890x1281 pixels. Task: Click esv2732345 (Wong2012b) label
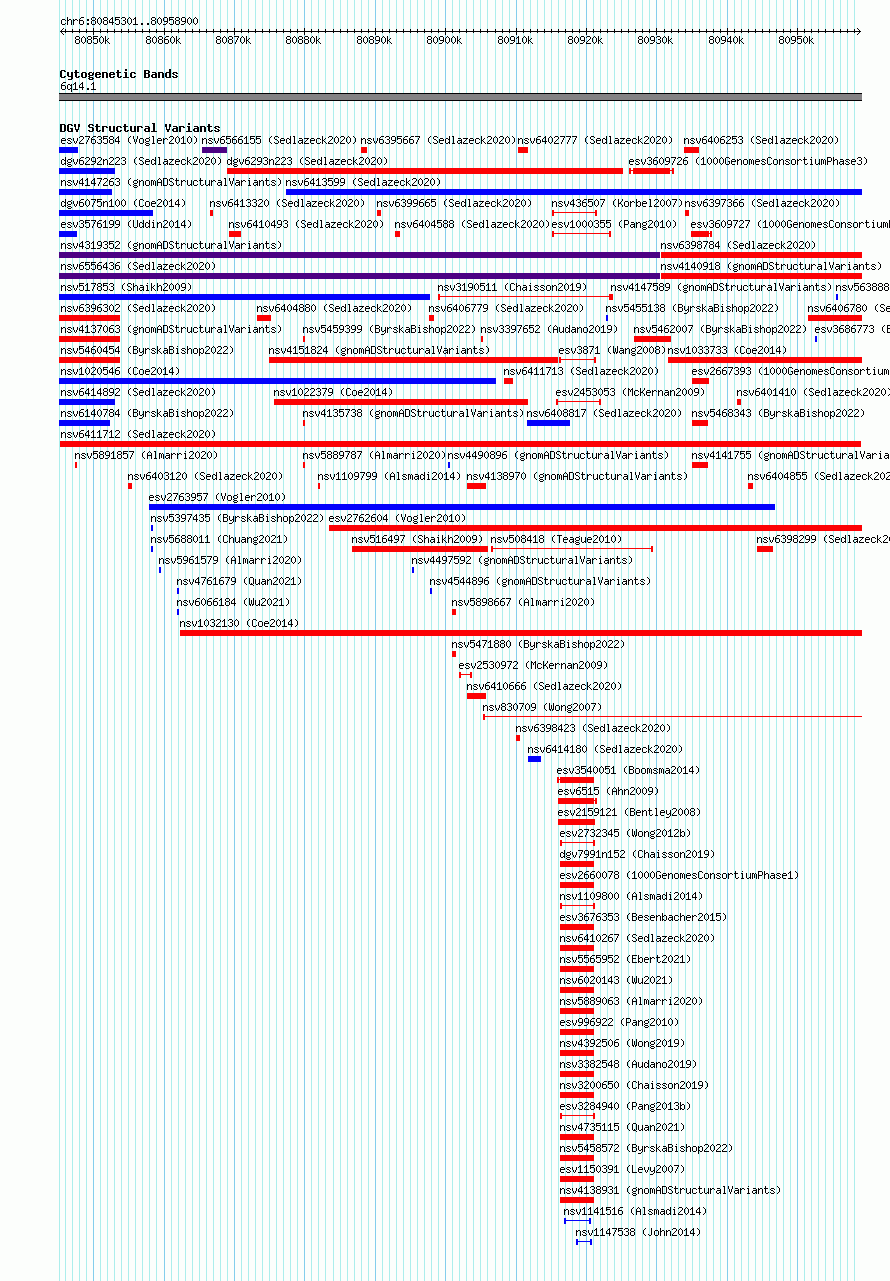[x=626, y=833]
